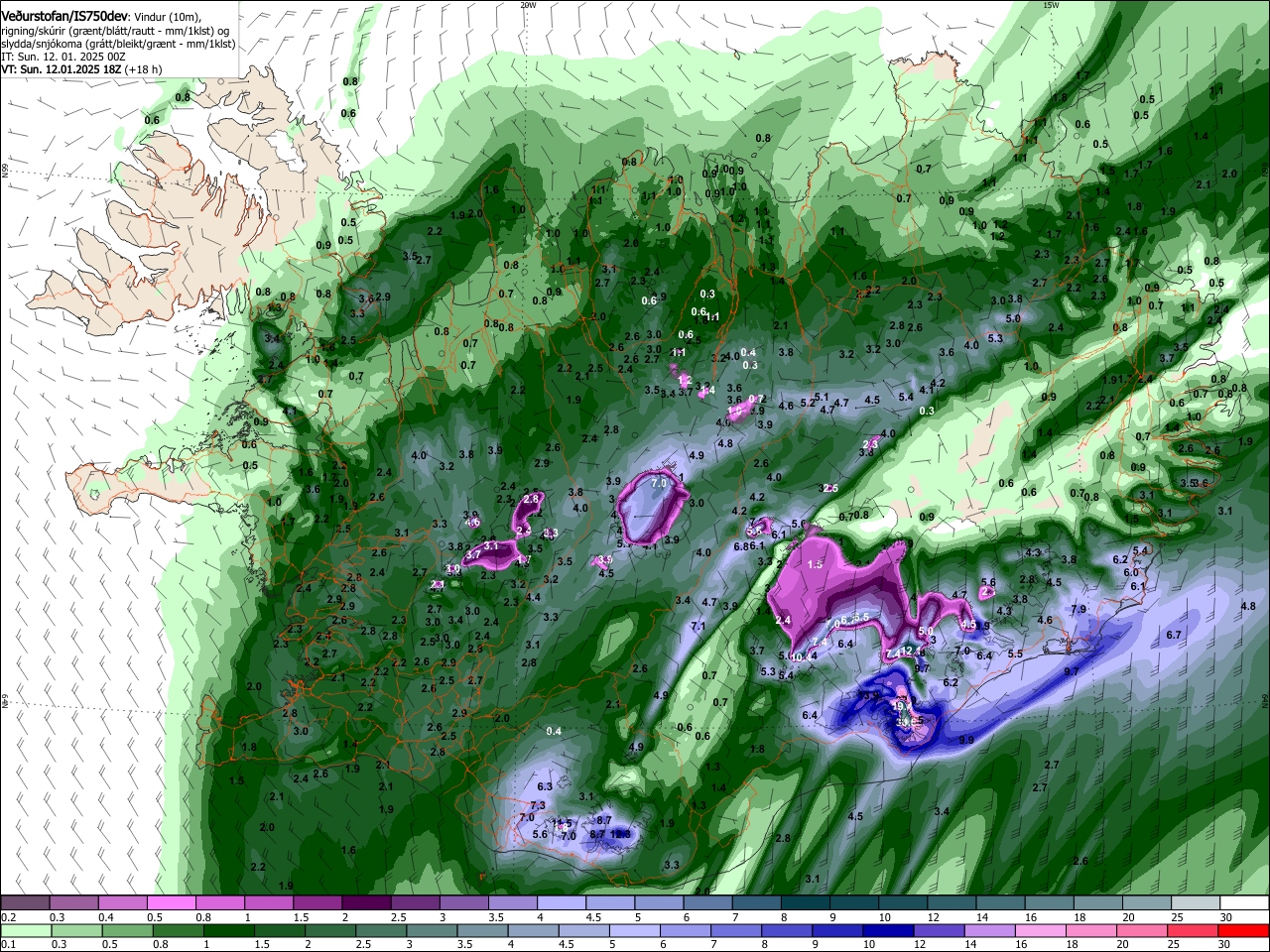Click the 'IT: Sun. 12. 01. 2025 00Z' line

click(x=62, y=57)
